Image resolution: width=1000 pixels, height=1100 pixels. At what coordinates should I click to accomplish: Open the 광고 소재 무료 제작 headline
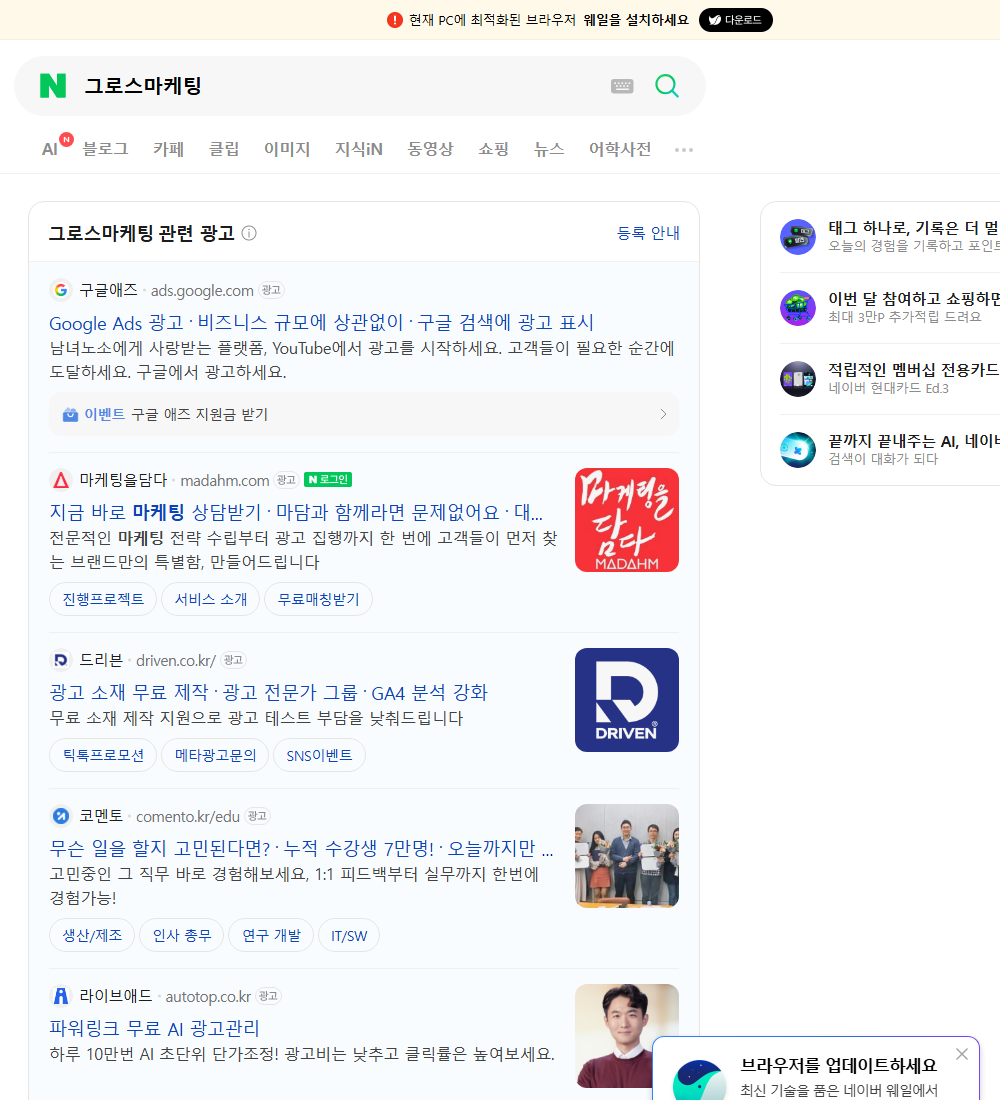pos(268,692)
